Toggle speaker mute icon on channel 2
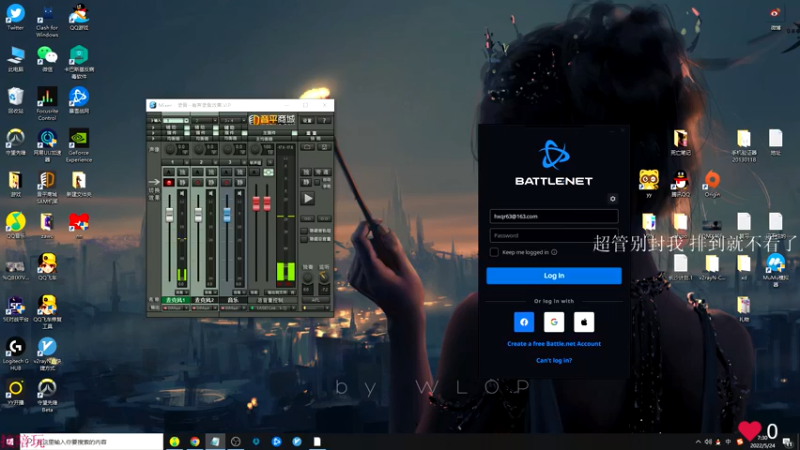Screen dimensions: 800x450 211,194
